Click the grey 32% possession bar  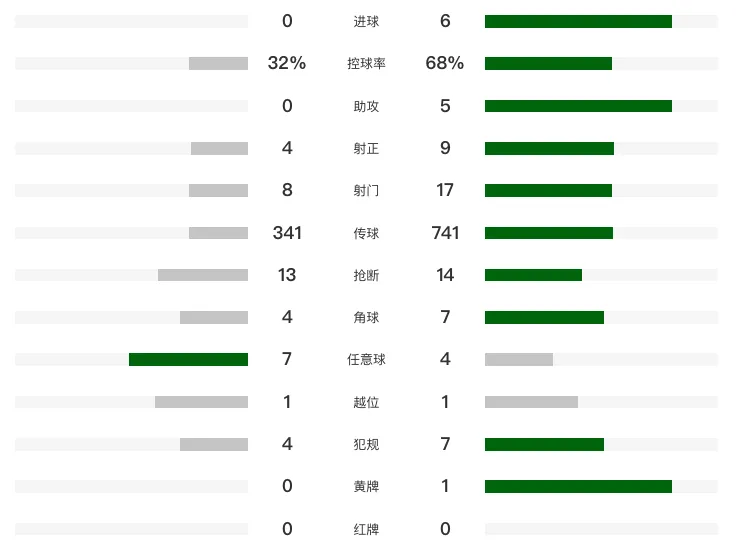pos(218,63)
